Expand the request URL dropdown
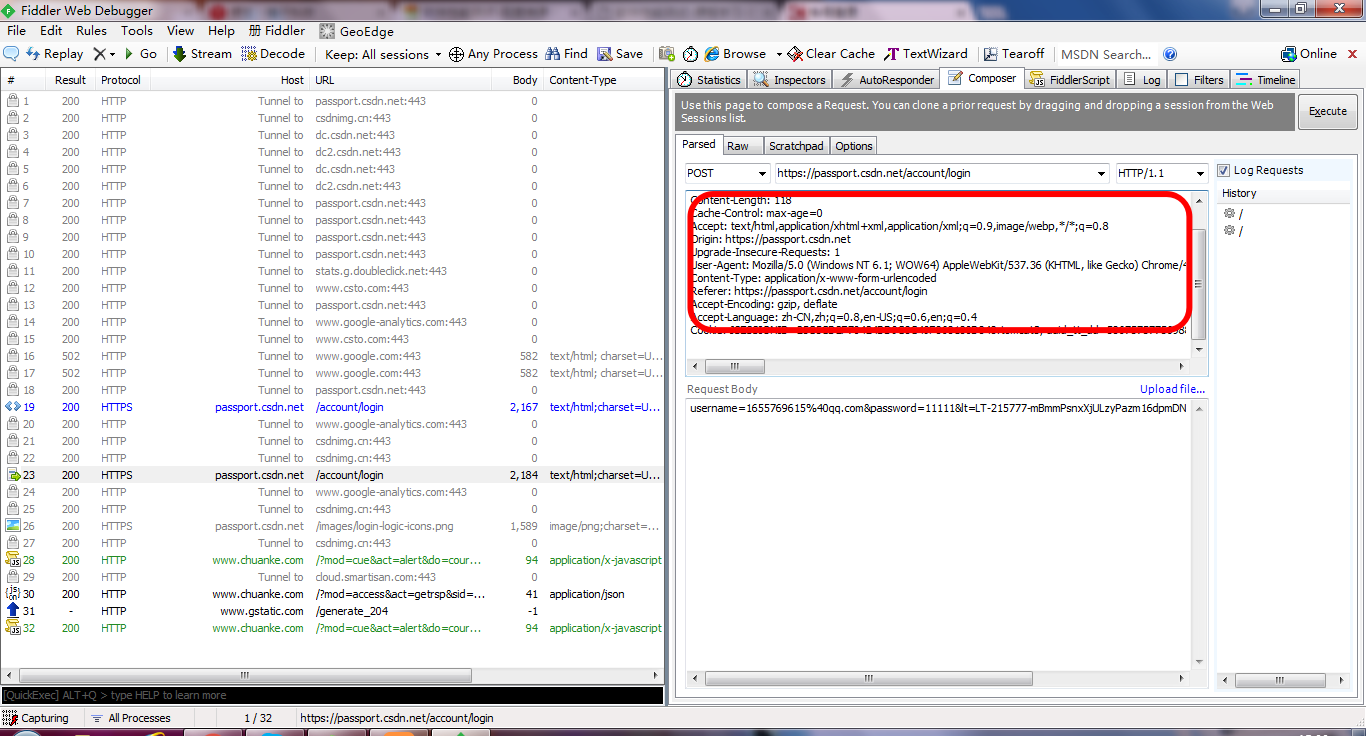Image resolution: width=1366 pixels, height=736 pixels. coord(1101,173)
